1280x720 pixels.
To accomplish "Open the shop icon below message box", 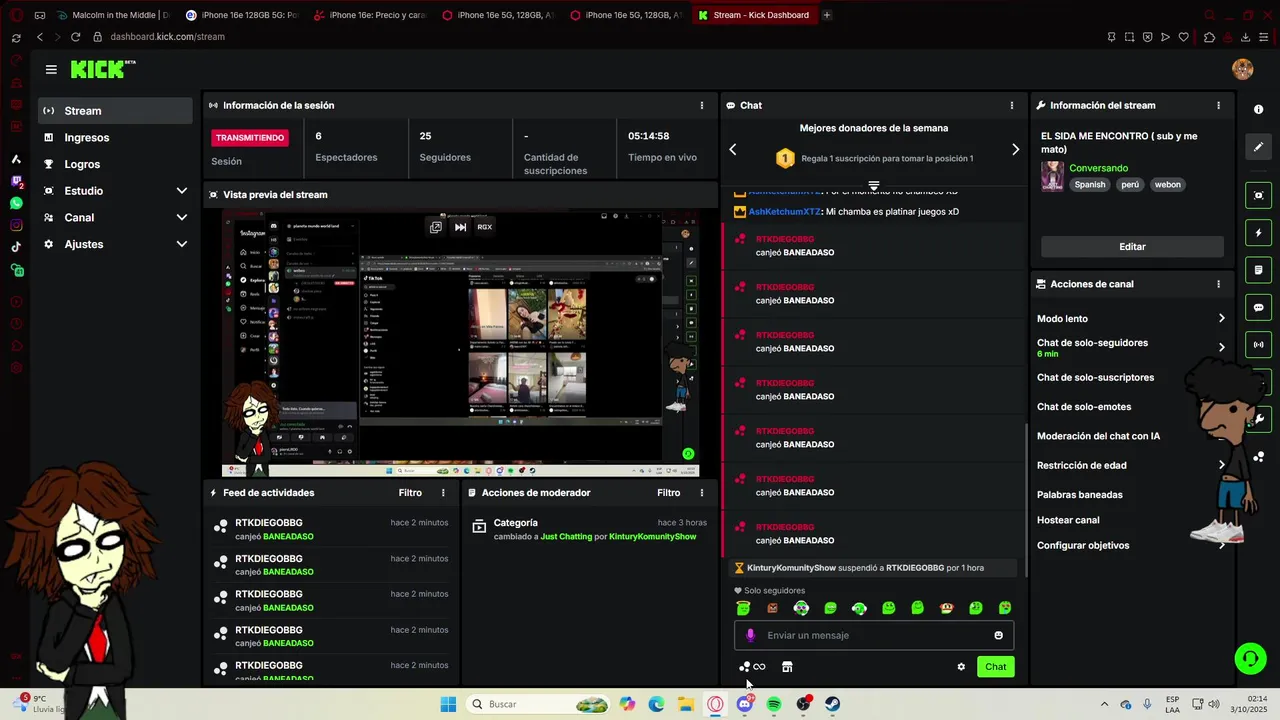I will click(787, 667).
